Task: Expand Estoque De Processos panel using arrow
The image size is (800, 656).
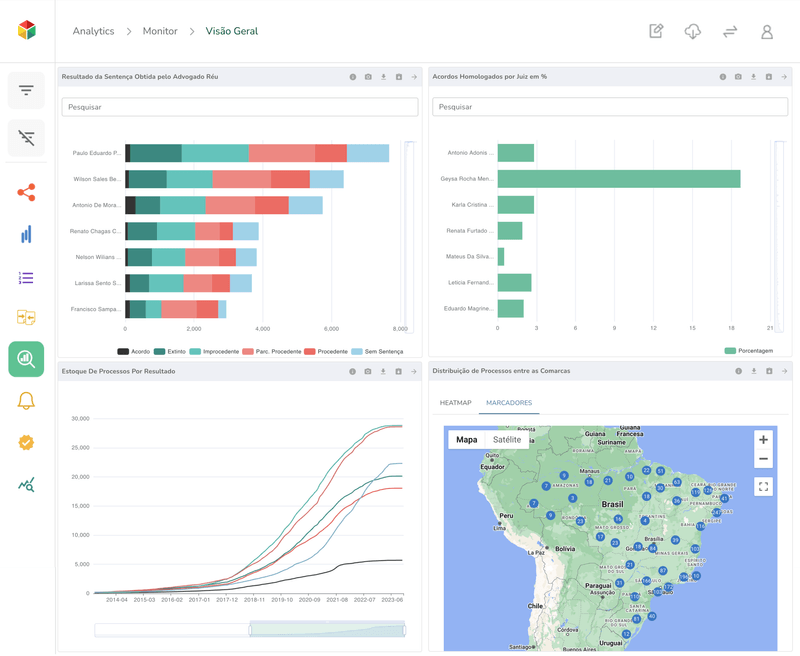Action: pos(414,372)
